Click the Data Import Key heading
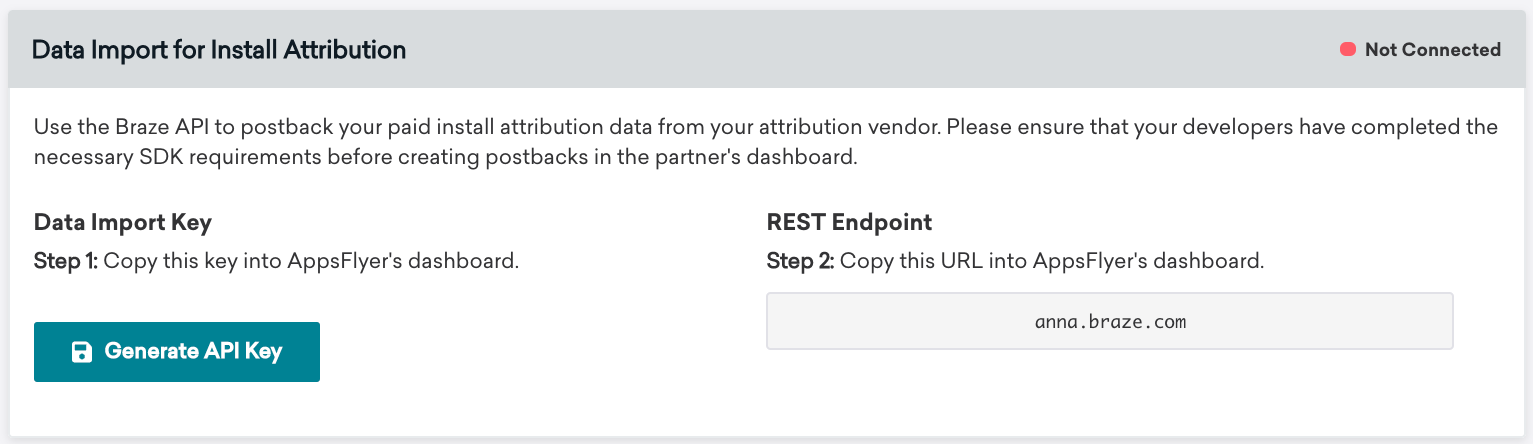 point(123,222)
